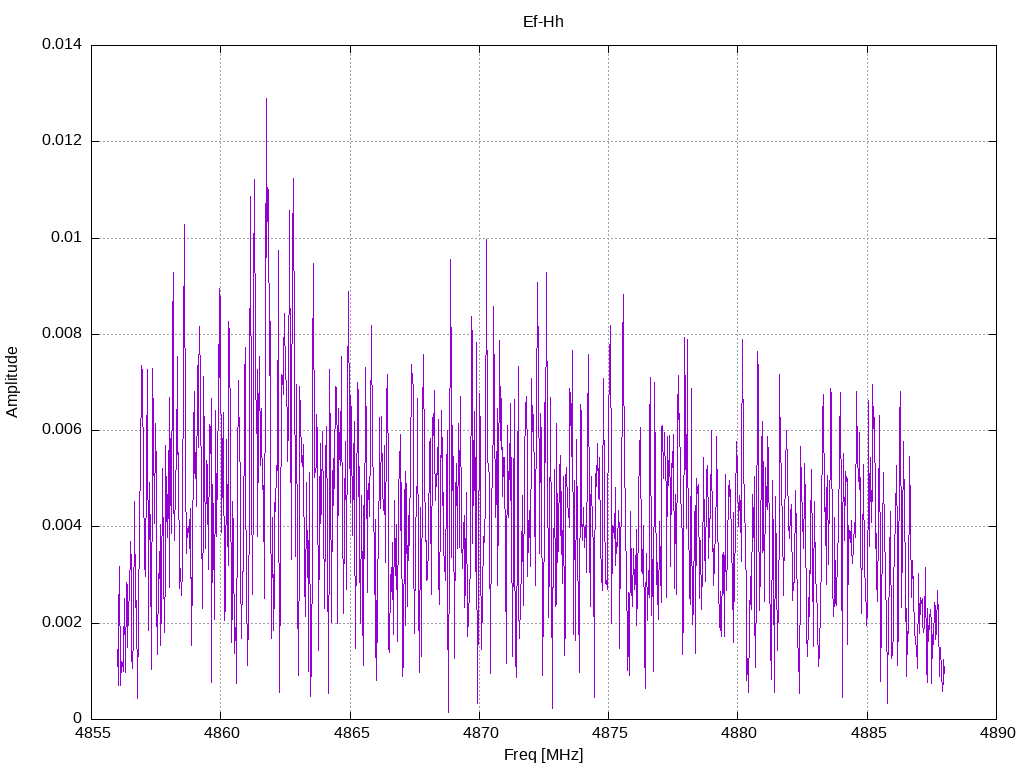Click the x-axis tick label 4875
1024x768 pixels.
coord(609,733)
